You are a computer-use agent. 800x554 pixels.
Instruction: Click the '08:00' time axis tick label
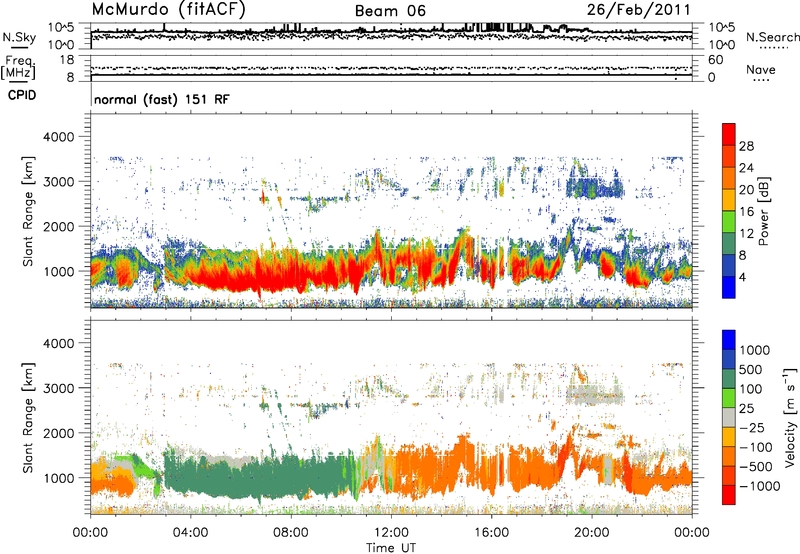(x=291, y=533)
